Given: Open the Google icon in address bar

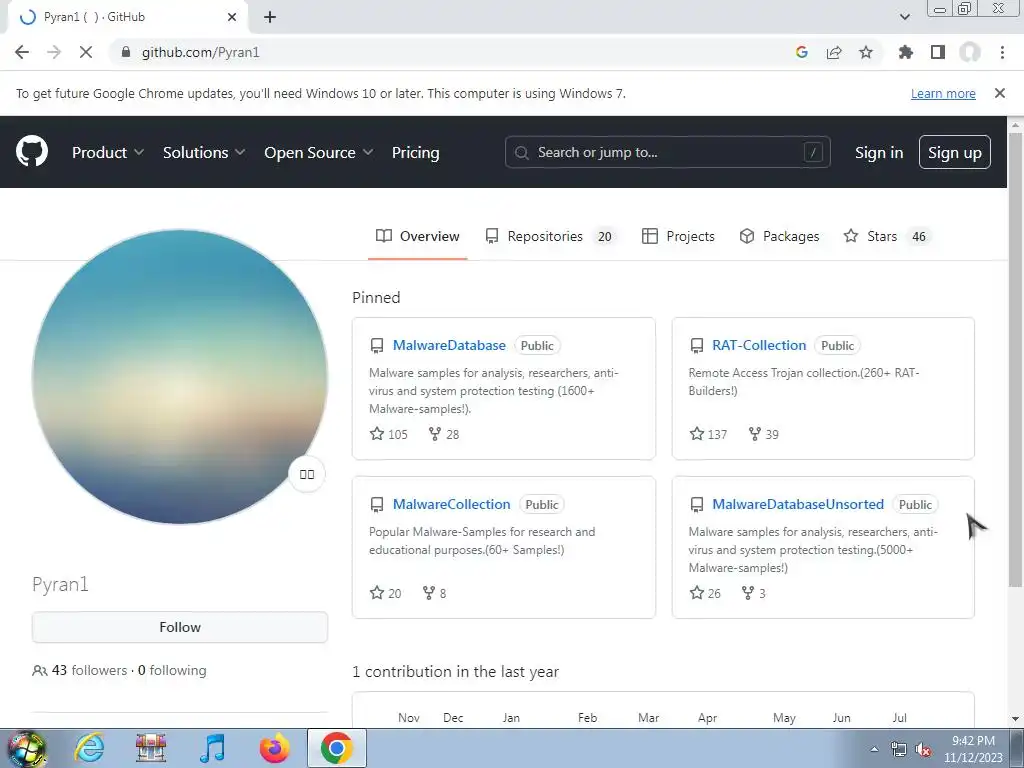Looking at the screenshot, I should [x=802, y=52].
